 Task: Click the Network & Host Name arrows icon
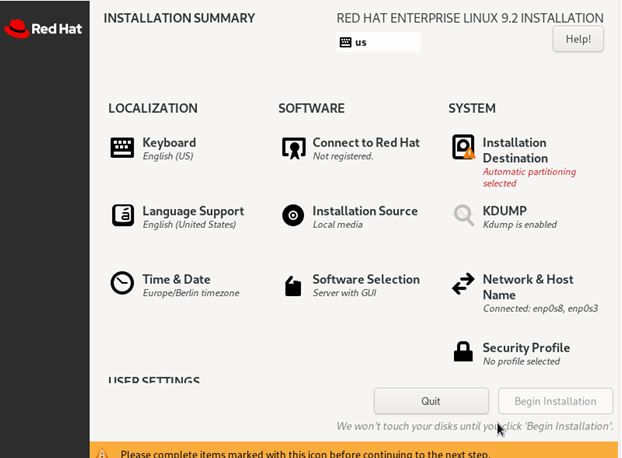[463, 284]
